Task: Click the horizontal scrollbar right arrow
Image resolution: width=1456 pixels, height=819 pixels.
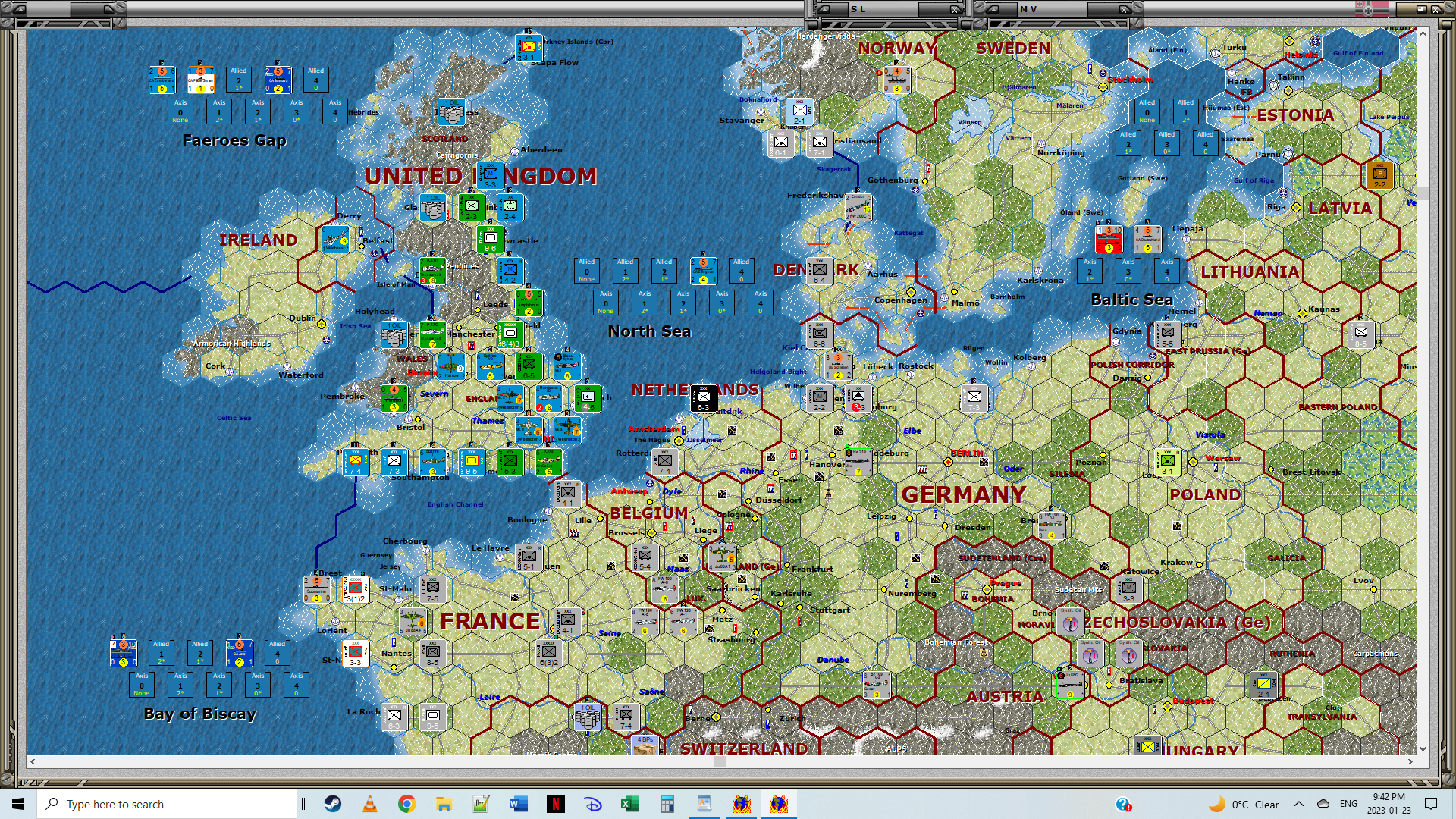Action: point(1410,761)
